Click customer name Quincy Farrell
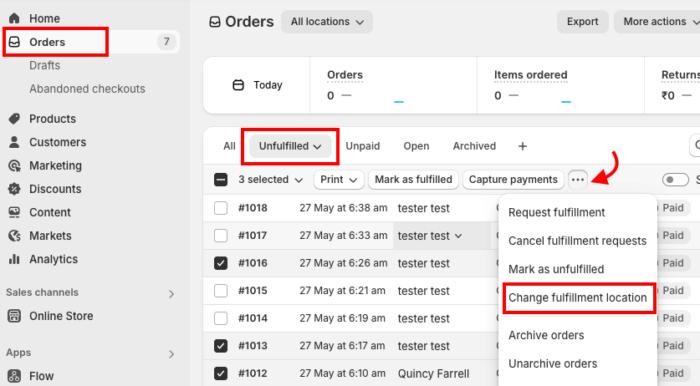 click(x=433, y=374)
